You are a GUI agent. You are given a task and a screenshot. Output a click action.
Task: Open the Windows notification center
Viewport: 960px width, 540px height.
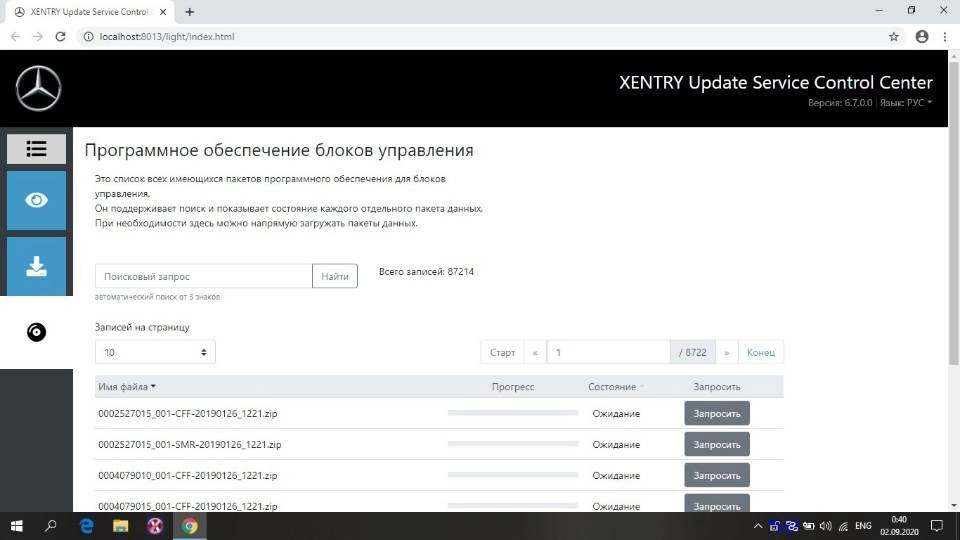coord(937,526)
